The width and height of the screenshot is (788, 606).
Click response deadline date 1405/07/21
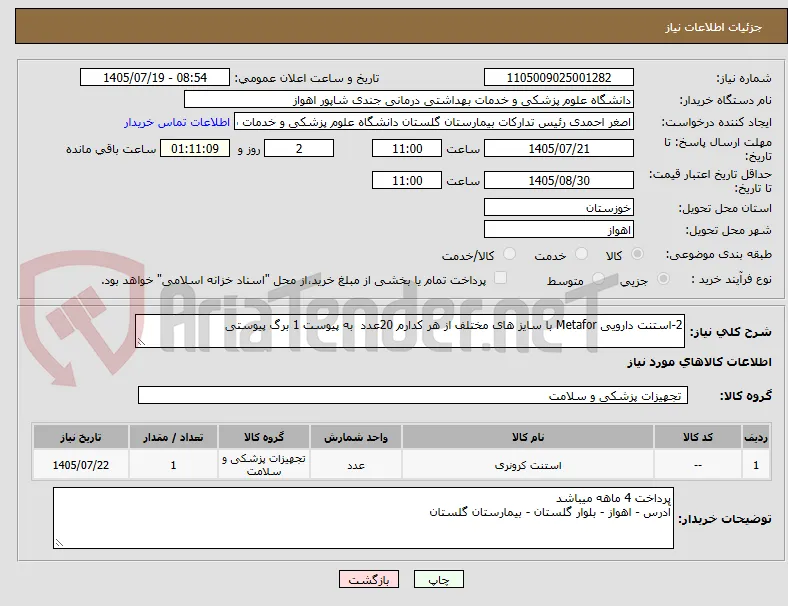point(558,148)
